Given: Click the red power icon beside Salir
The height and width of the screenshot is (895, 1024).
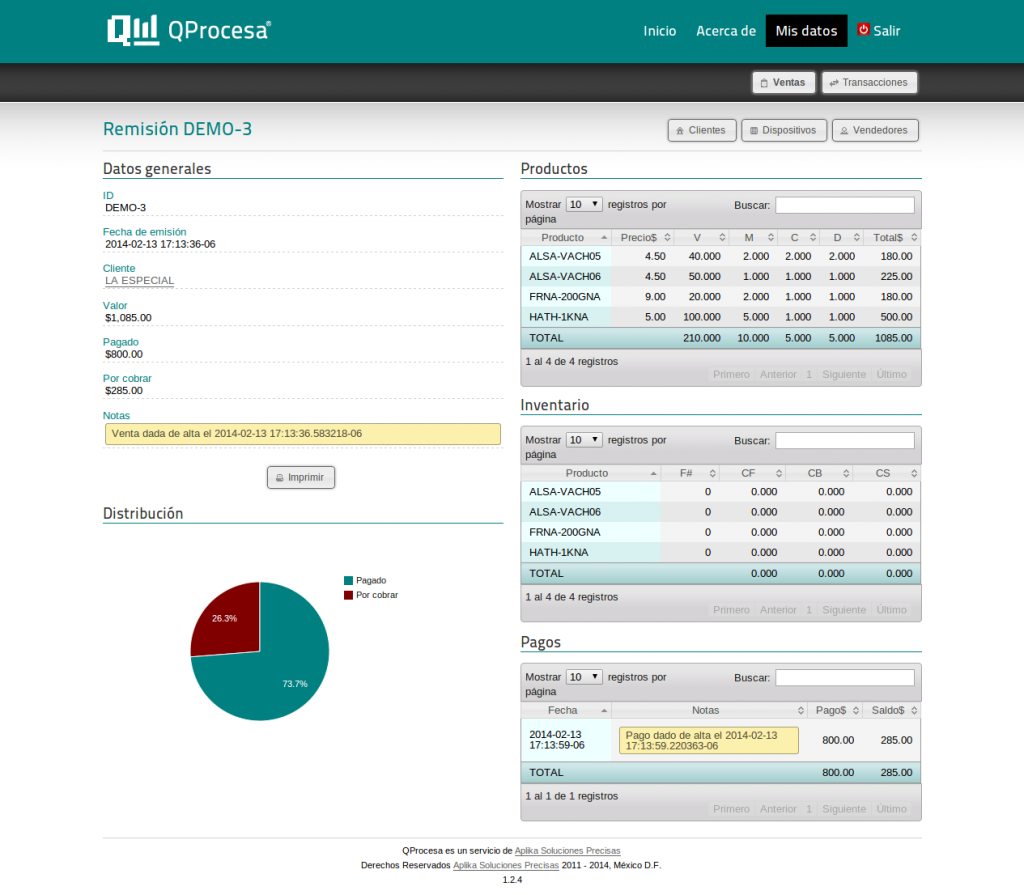Looking at the screenshot, I should (x=863, y=29).
